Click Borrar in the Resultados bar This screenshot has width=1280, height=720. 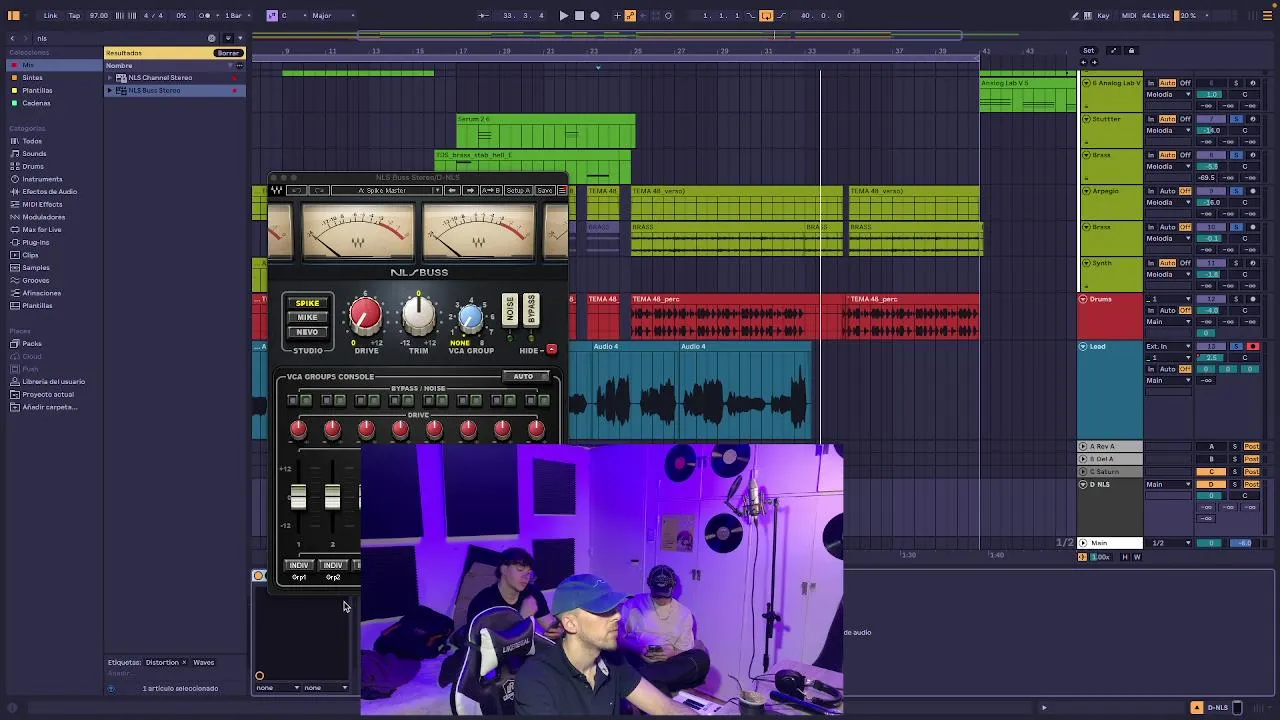(x=228, y=53)
